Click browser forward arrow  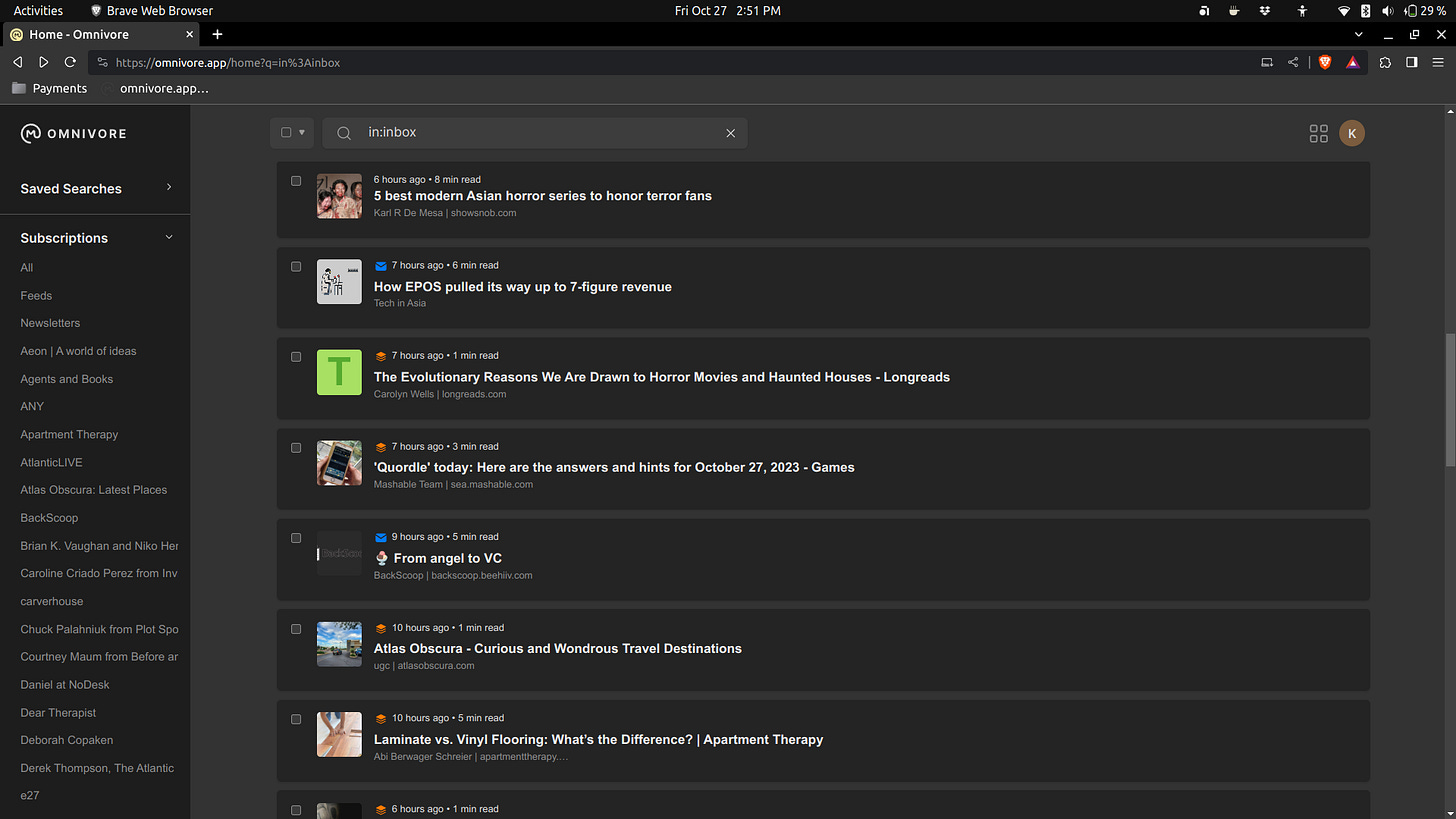(x=43, y=62)
